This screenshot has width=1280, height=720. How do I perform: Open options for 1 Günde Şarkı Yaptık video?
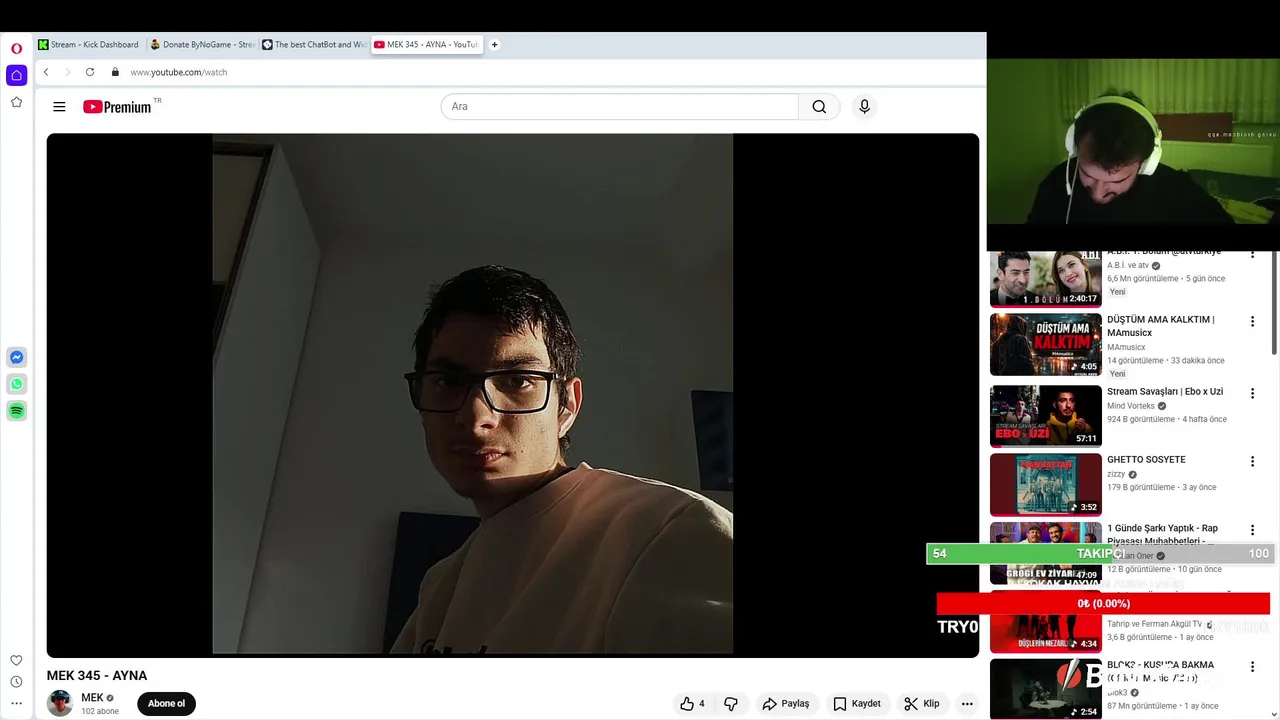tap(1252, 530)
